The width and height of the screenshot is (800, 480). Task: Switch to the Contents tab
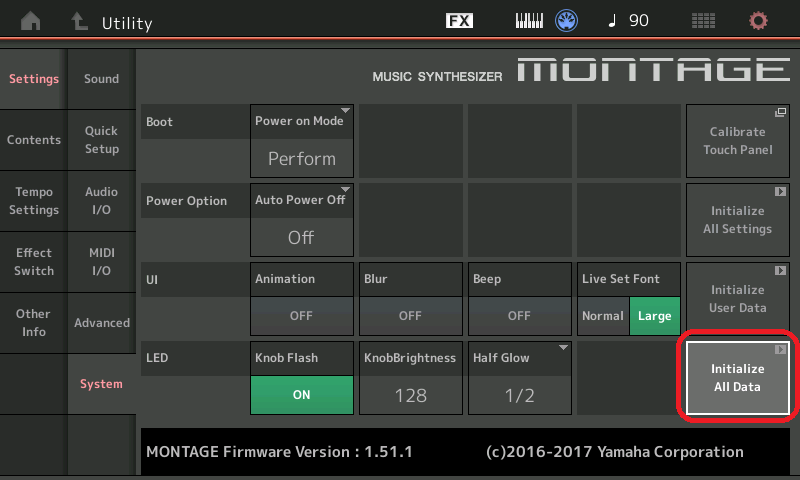(34, 140)
